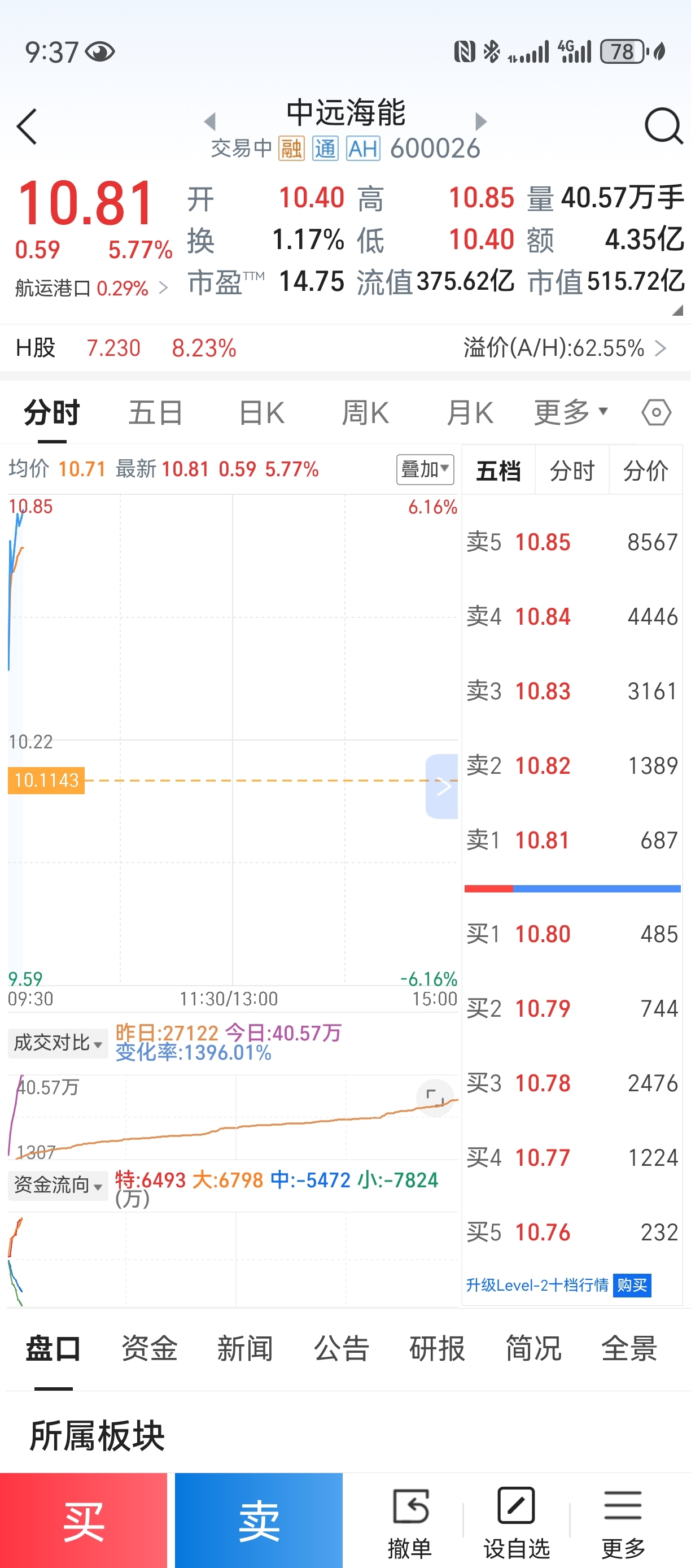Expand chart with blue side arrow
691x1568 pixels.
[x=442, y=786]
